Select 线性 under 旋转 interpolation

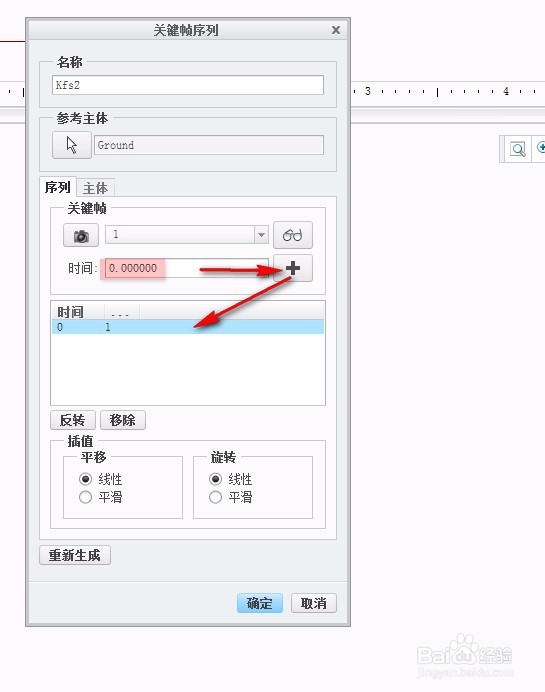215,479
